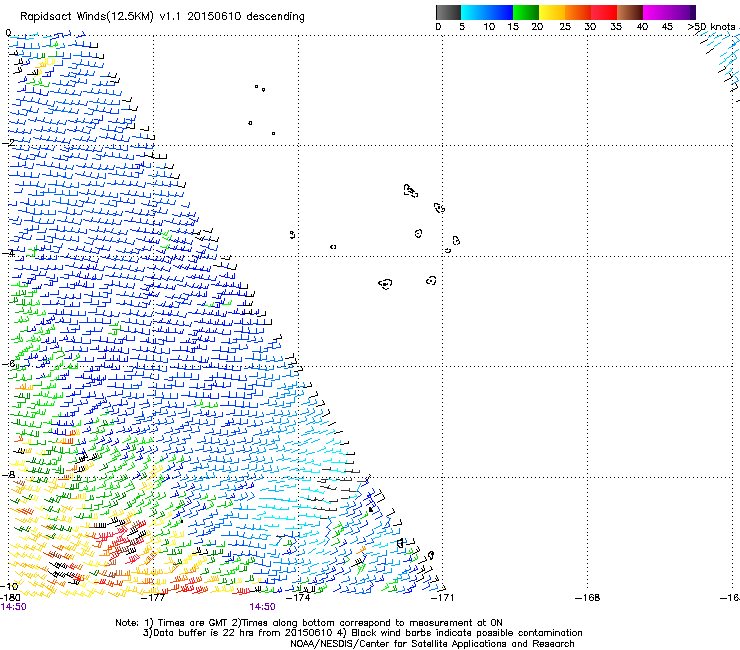The height and width of the screenshot is (650, 740).
Task: Click the latitude label '-8' on the left axis
Action: pos(8,474)
